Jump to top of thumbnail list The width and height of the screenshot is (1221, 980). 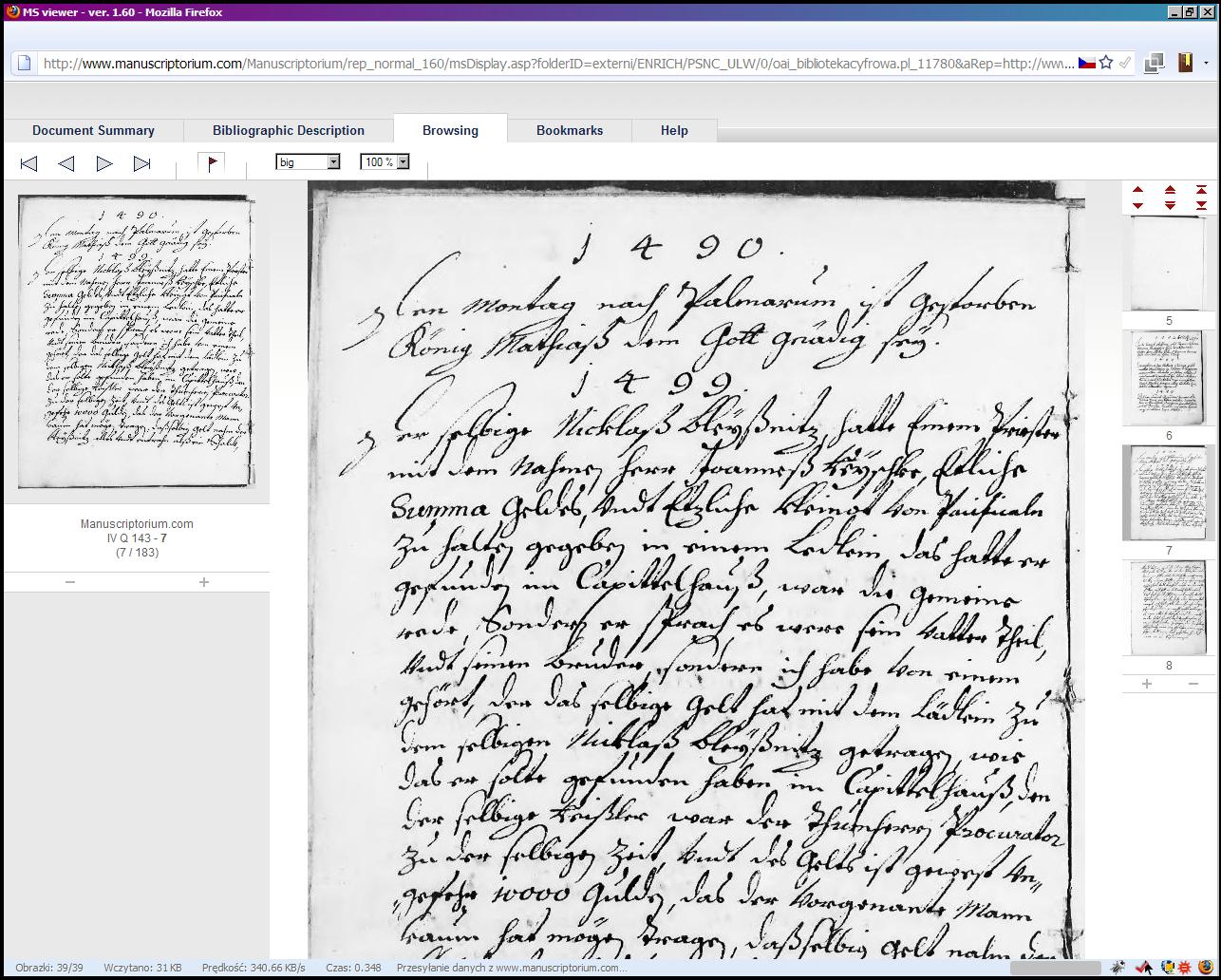[1201, 191]
